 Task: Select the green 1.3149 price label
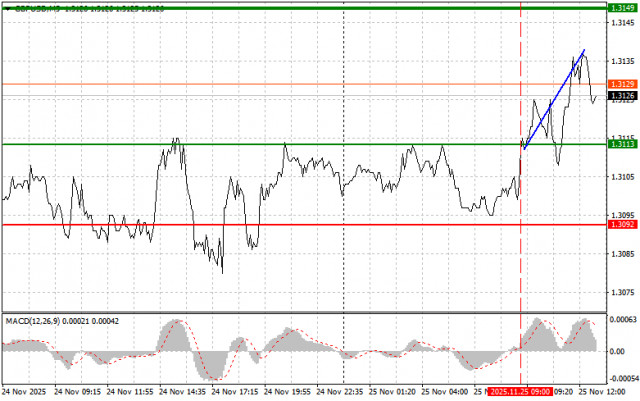tap(622, 8)
